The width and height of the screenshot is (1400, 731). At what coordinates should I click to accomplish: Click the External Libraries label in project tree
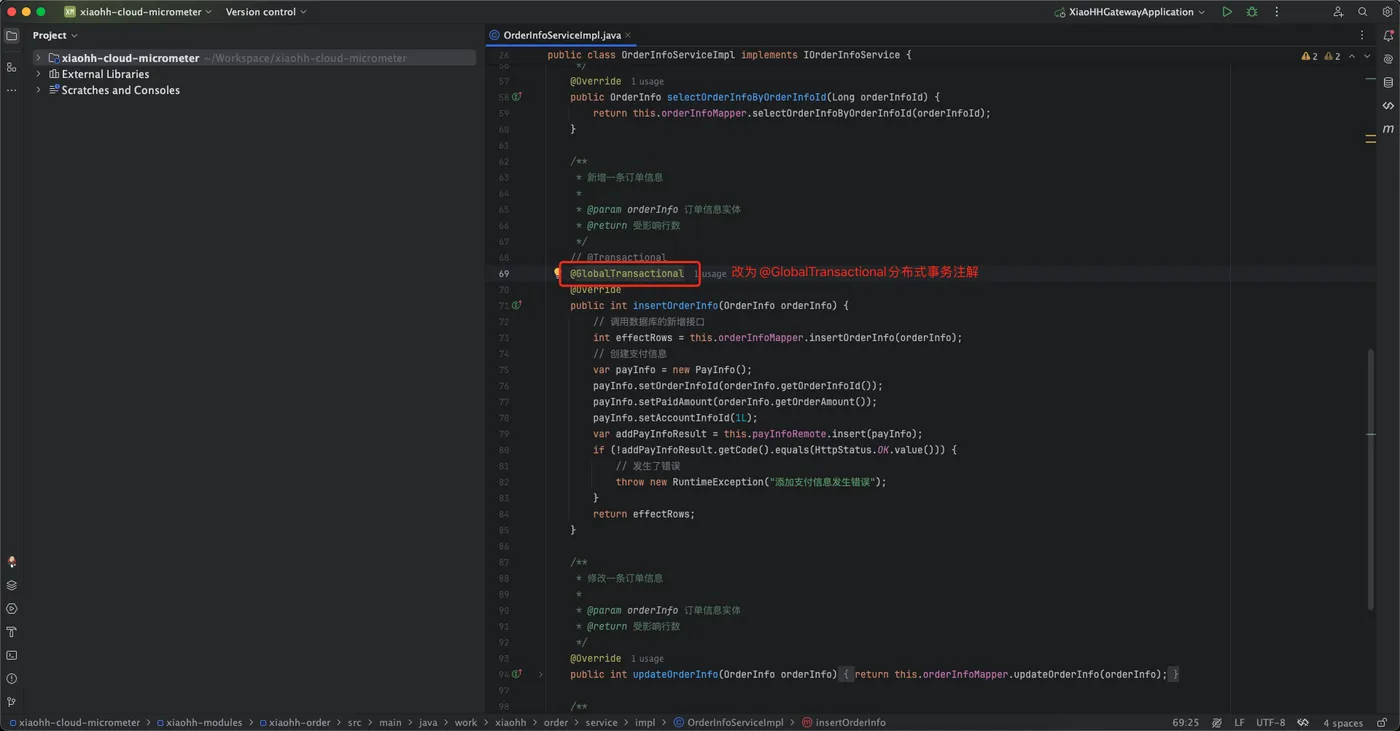click(105, 74)
